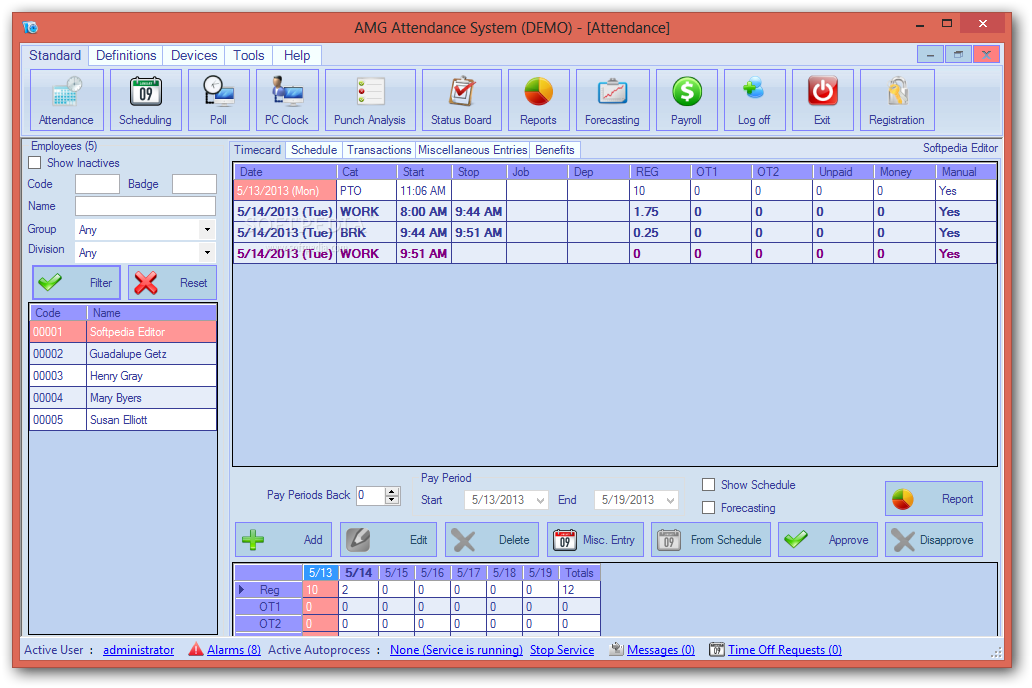
Task: Click the Badge input field
Action: (194, 184)
